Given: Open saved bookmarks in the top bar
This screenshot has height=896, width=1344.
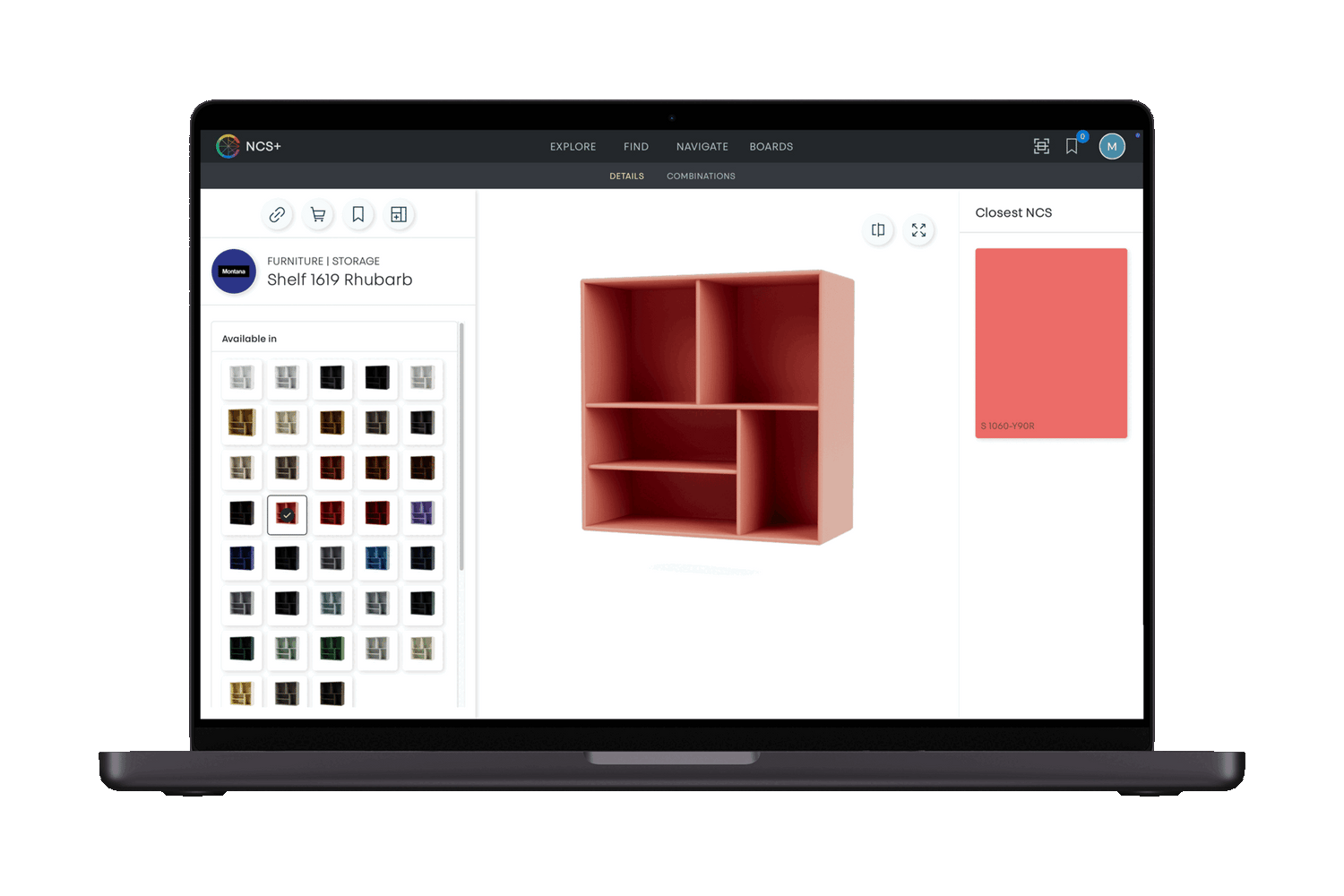Looking at the screenshot, I should pyautogui.click(x=1072, y=147).
